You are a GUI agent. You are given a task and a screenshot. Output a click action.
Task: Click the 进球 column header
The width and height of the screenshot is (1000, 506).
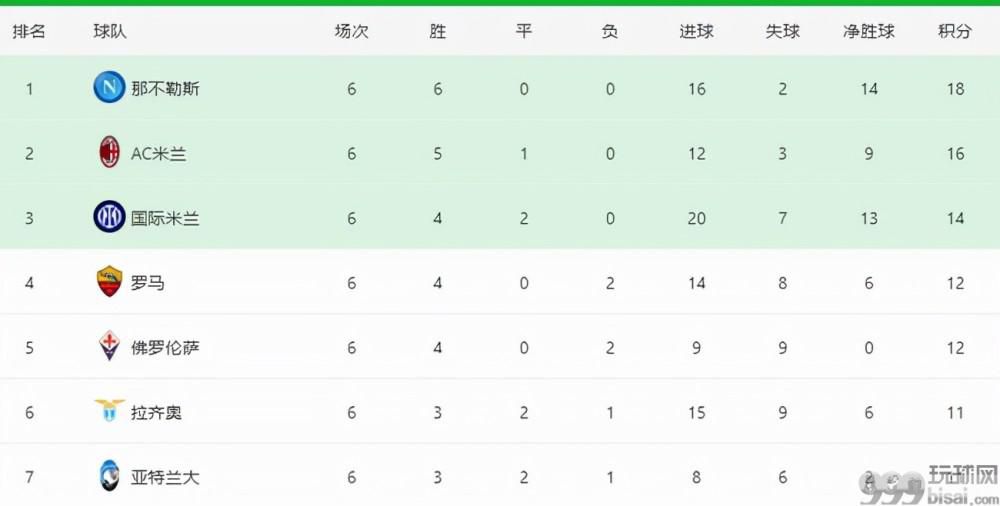[x=696, y=31]
